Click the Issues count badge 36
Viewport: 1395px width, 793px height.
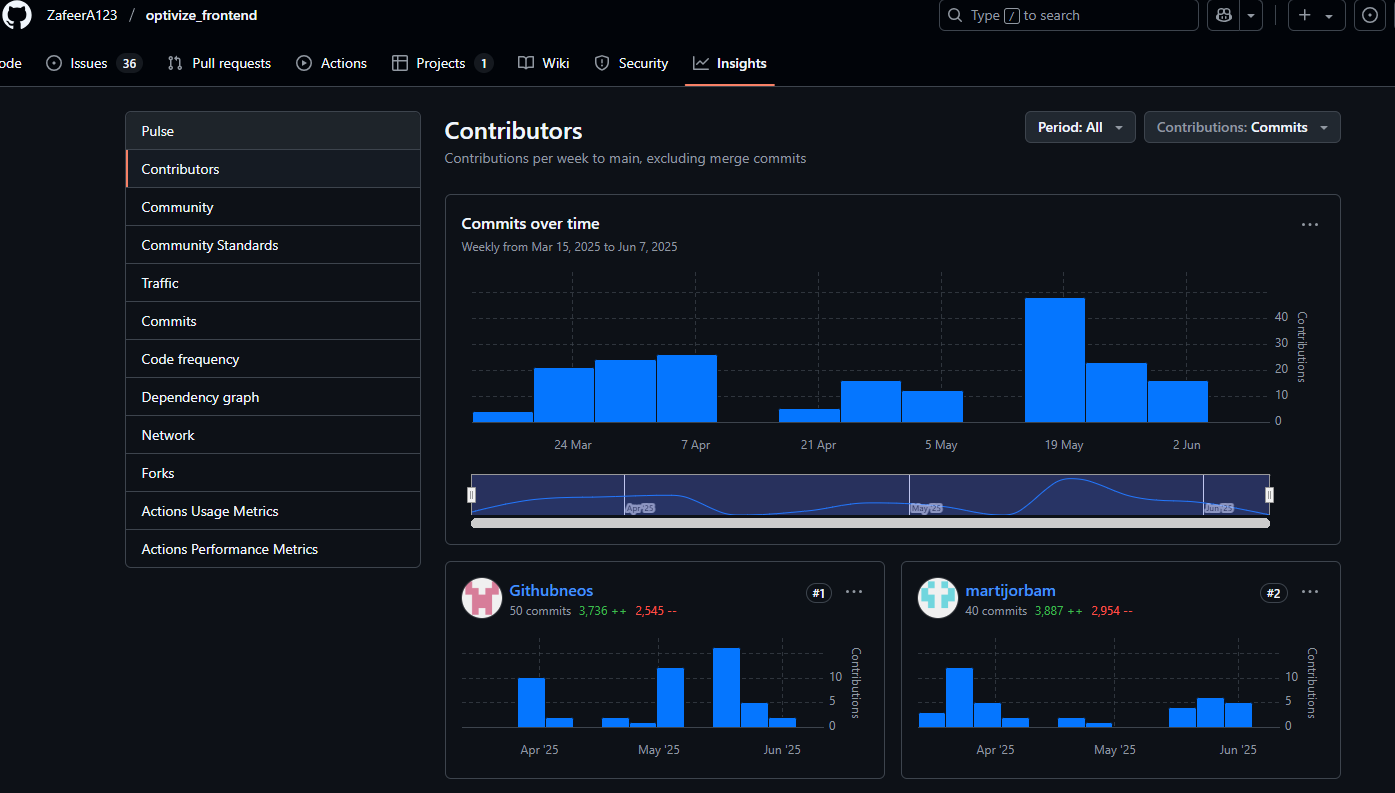coord(129,63)
